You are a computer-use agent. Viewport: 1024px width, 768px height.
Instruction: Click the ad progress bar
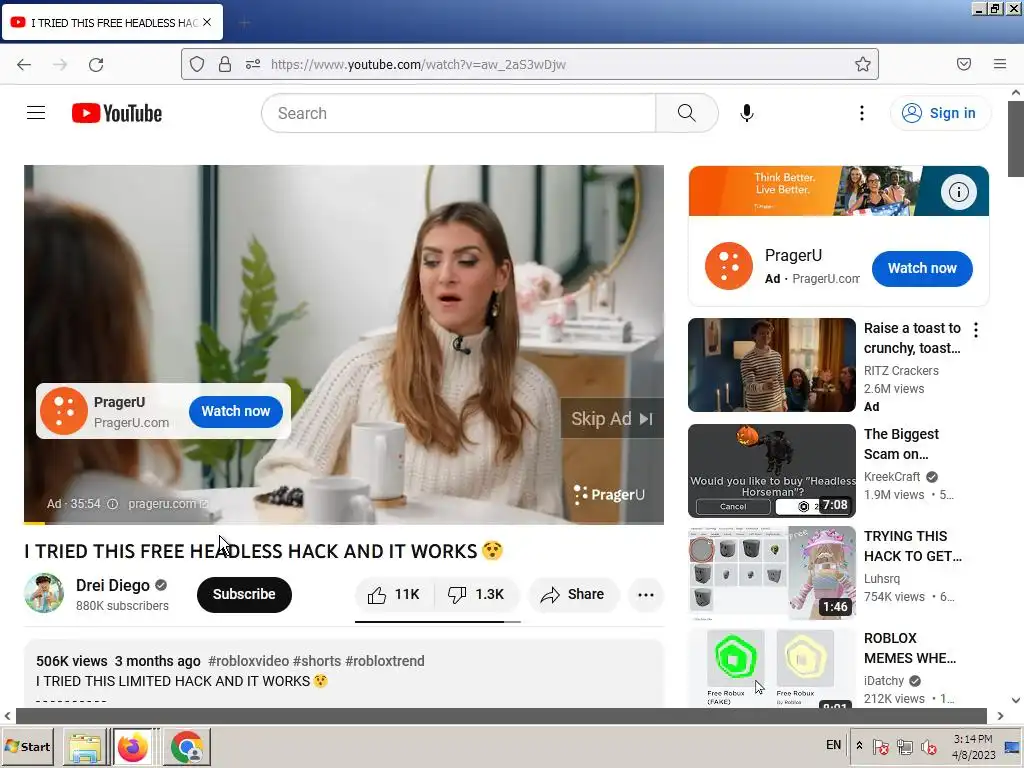(344, 523)
